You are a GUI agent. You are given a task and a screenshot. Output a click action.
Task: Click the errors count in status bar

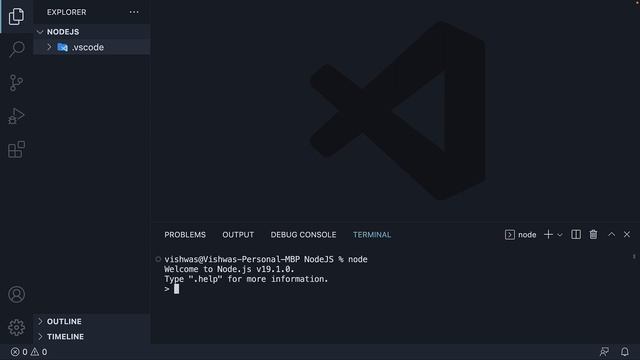click(20, 352)
